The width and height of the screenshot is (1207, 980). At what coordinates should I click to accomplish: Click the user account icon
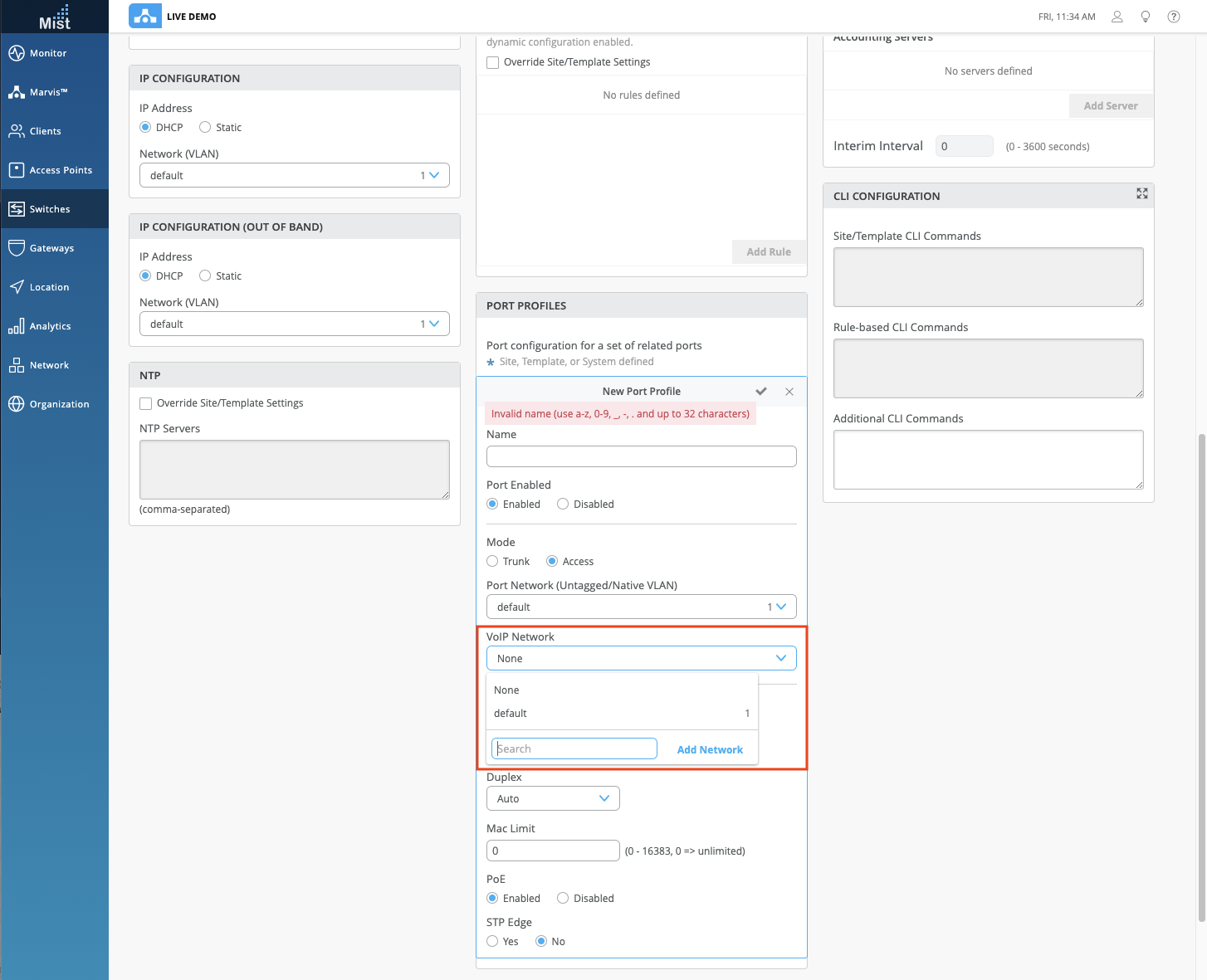[x=1117, y=17]
